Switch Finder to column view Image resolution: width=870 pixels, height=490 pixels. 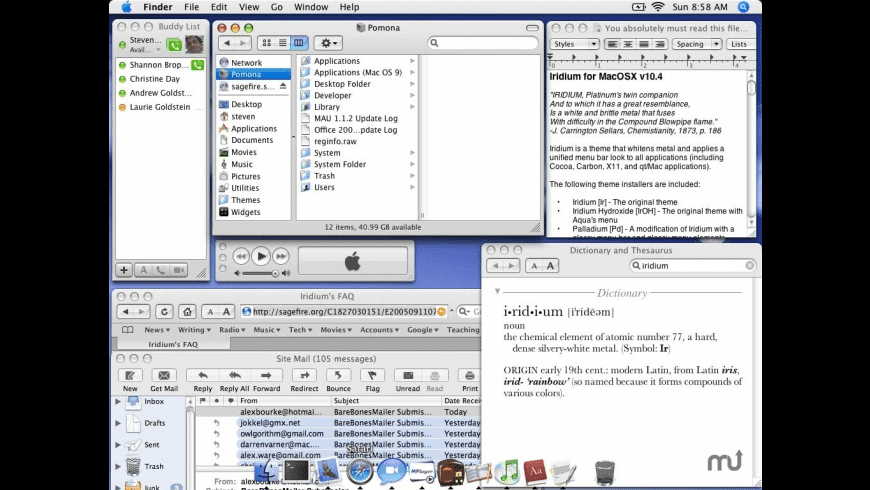[x=299, y=43]
